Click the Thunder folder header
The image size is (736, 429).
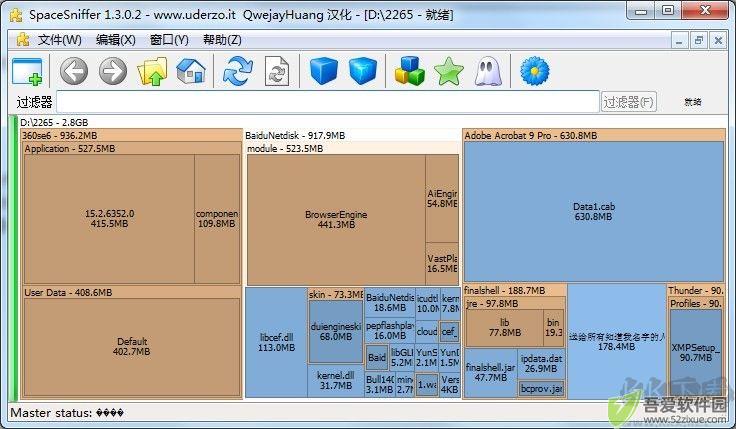[x=696, y=291]
